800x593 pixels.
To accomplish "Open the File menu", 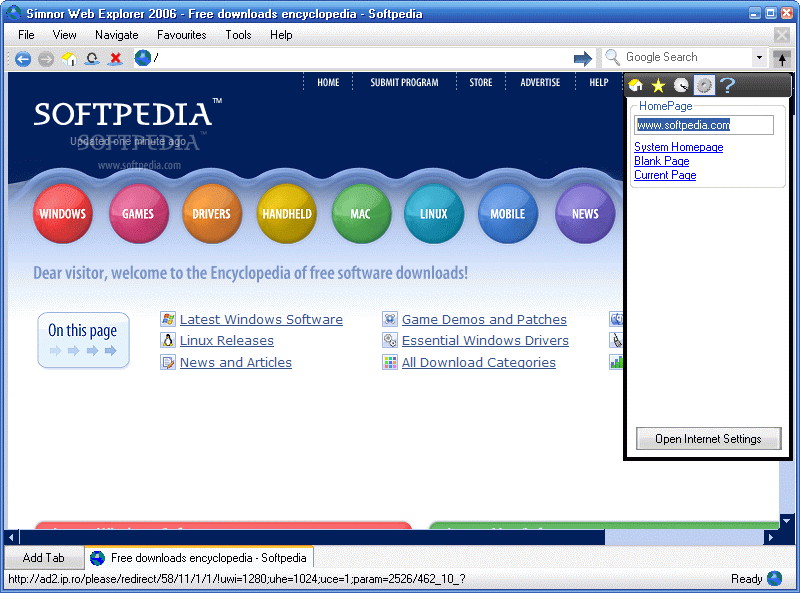I will click(x=26, y=35).
